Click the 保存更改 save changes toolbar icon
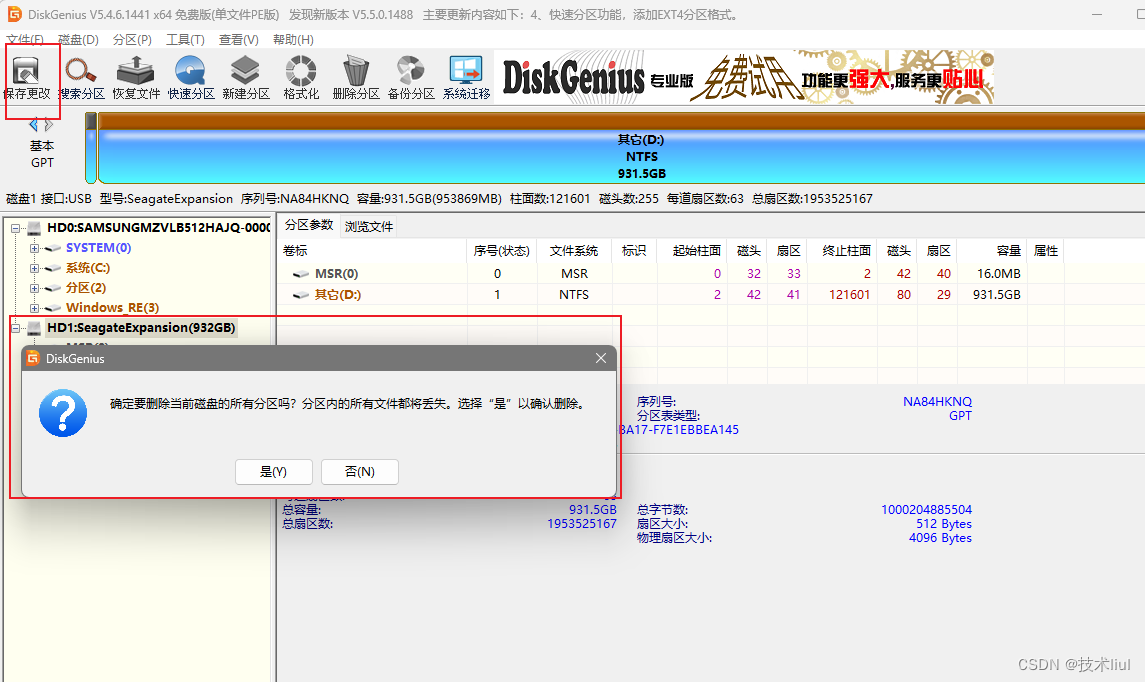Image resolution: width=1145 pixels, height=682 pixels. (27, 78)
